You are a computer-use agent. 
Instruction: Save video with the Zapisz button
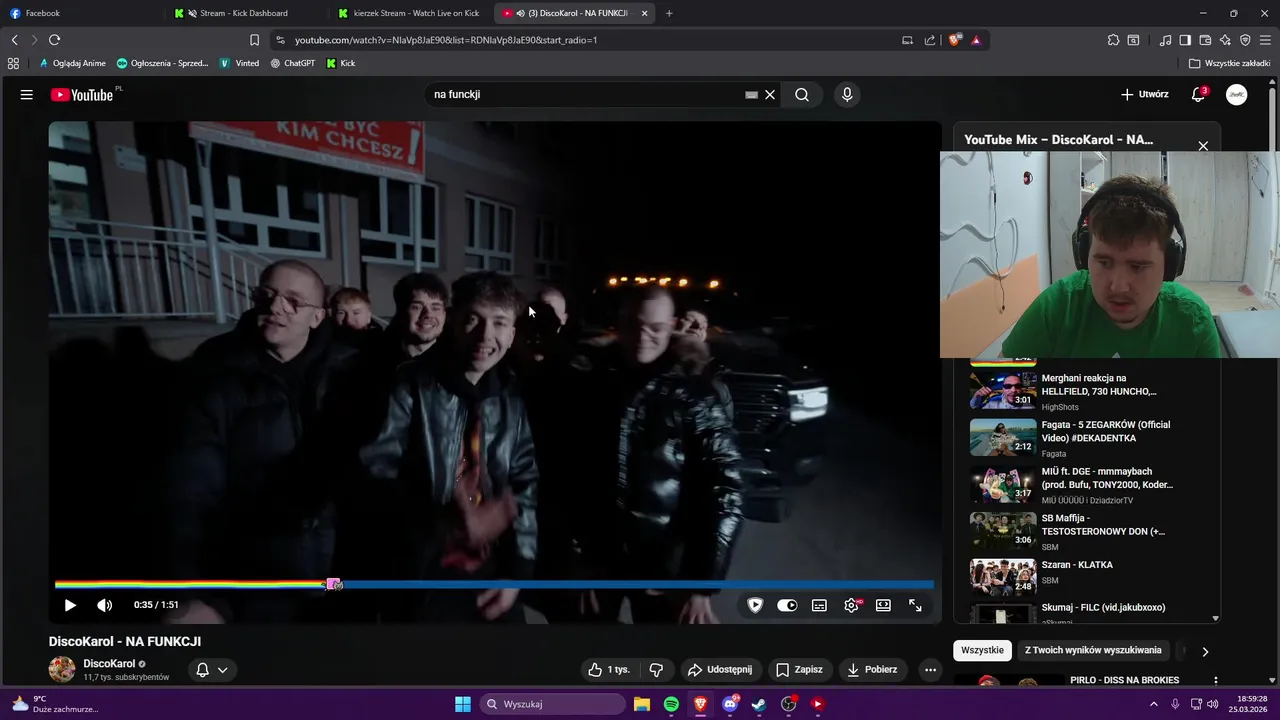(x=800, y=670)
